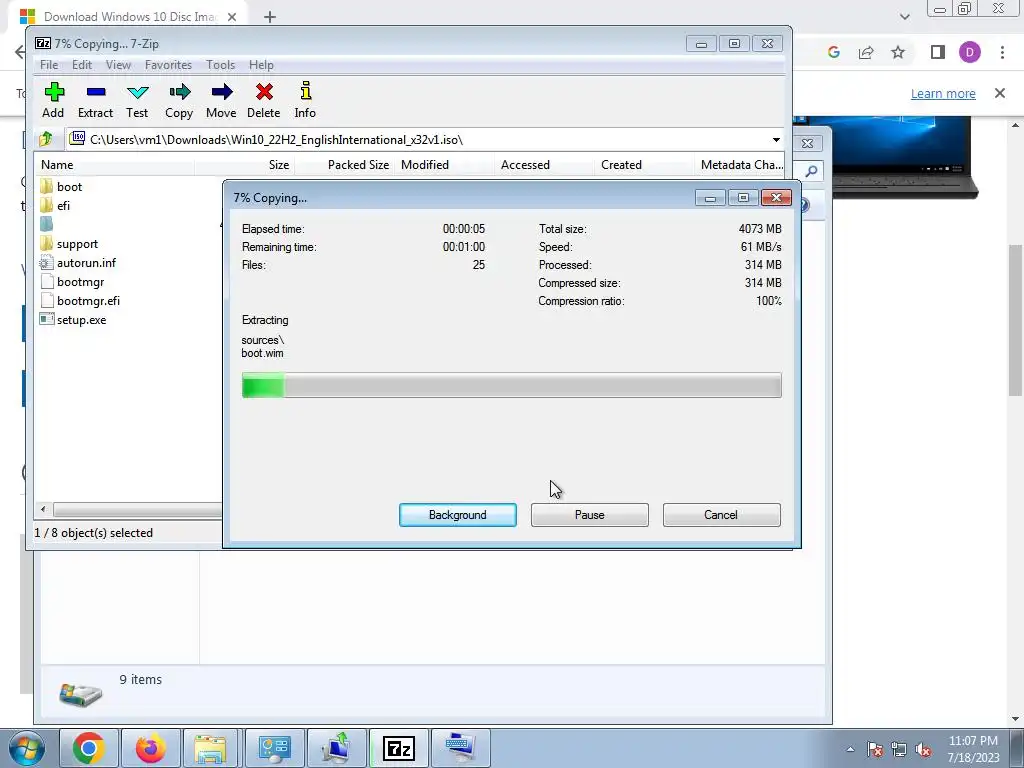1024x768 pixels.
Task: Sort by the Size column header
Action: point(244,165)
